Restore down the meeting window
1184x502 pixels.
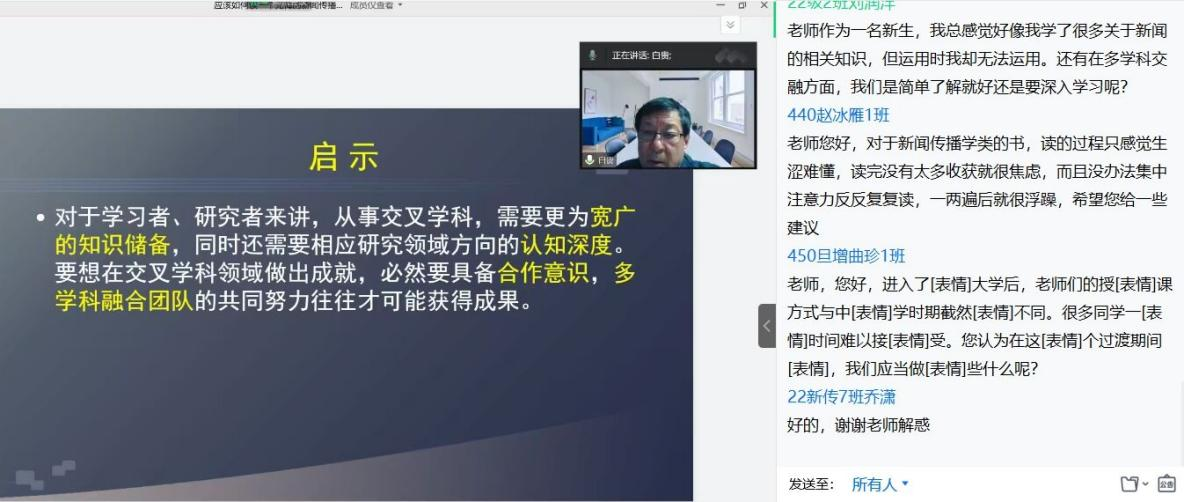point(742,5)
